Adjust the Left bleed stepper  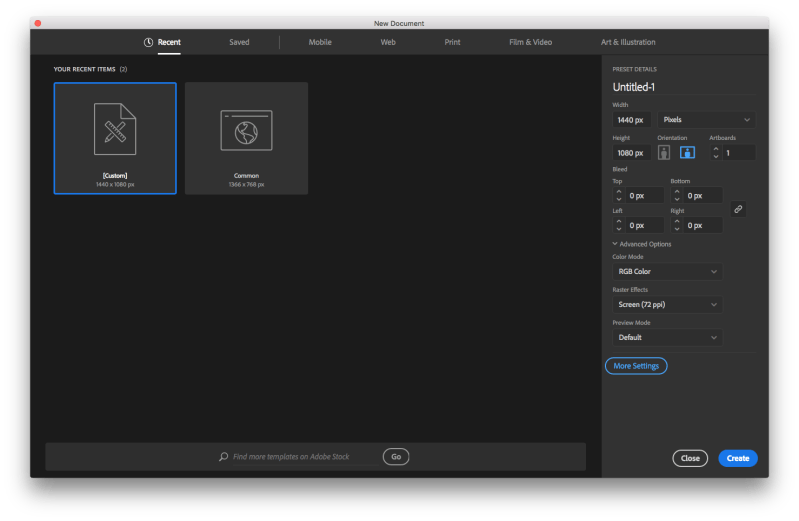(619, 225)
